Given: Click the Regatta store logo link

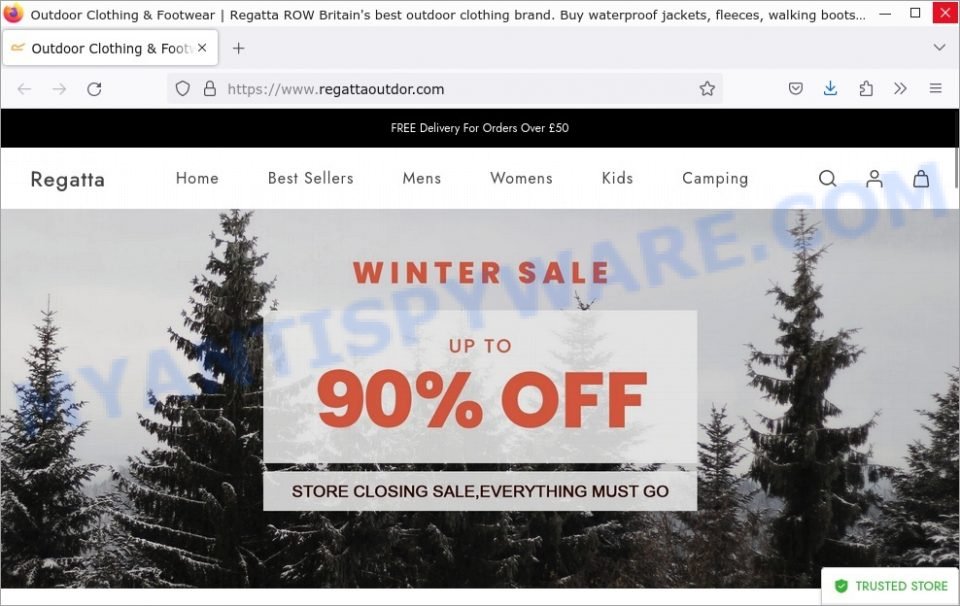Looking at the screenshot, I should pyautogui.click(x=68, y=179).
